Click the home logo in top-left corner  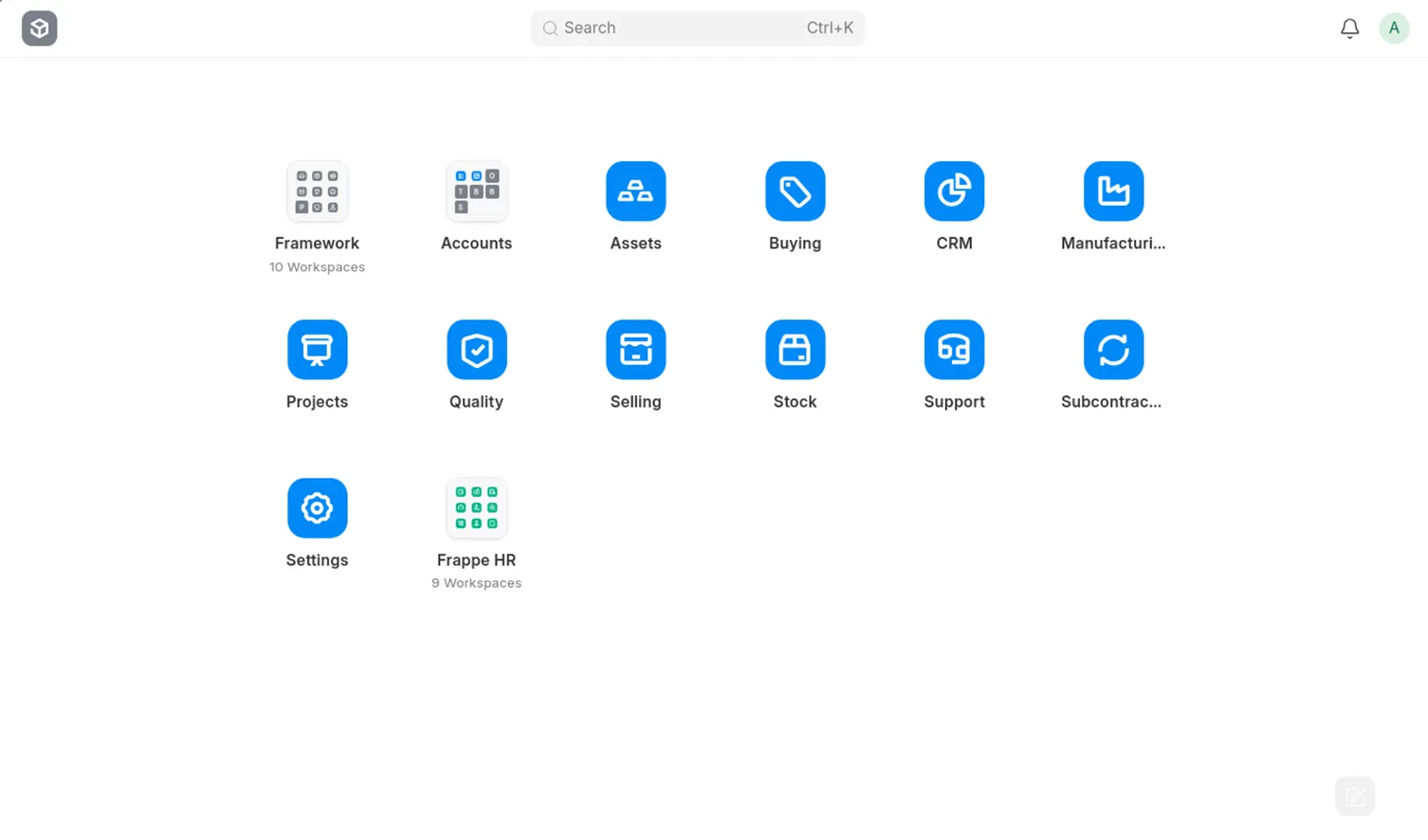(x=40, y=28)
